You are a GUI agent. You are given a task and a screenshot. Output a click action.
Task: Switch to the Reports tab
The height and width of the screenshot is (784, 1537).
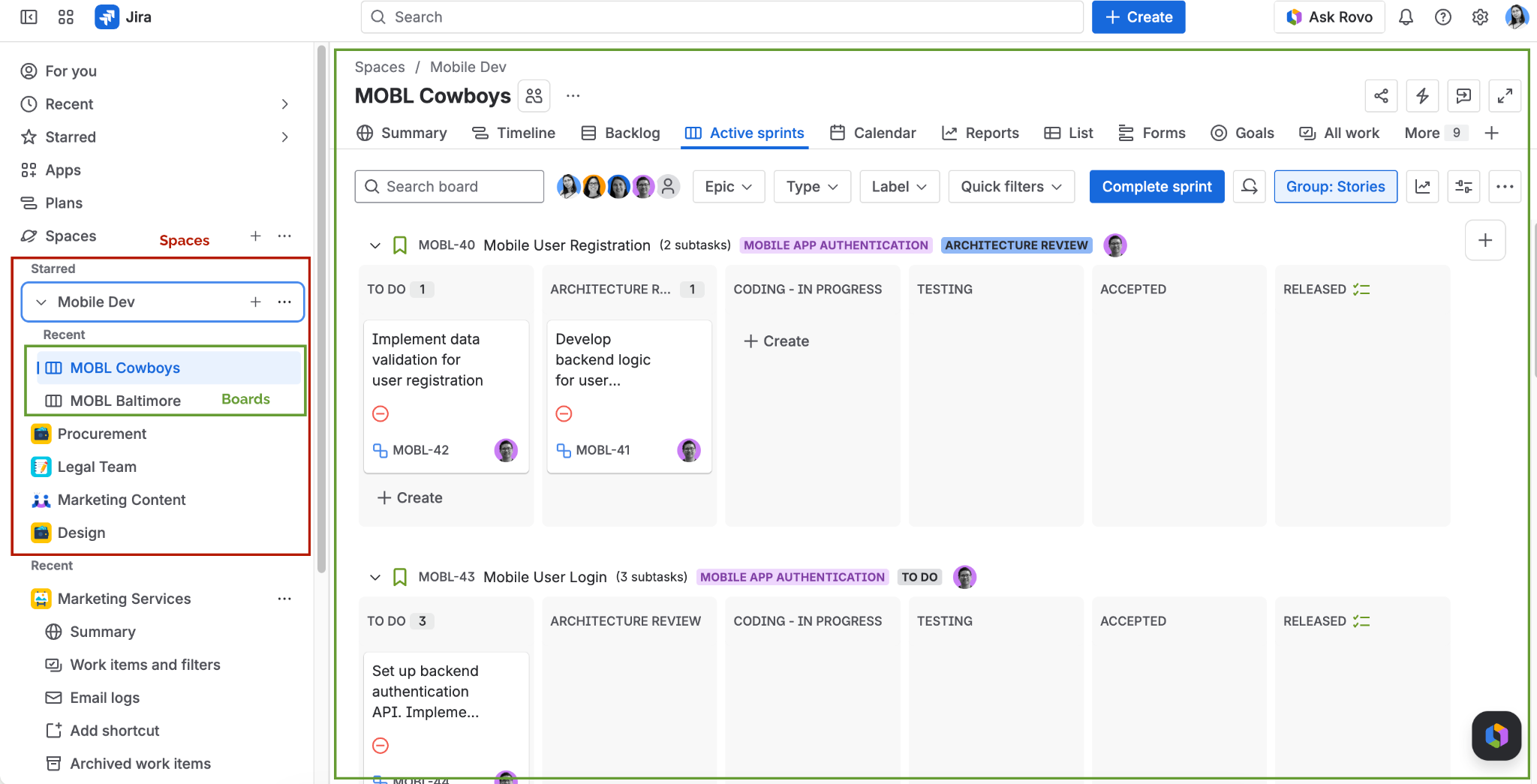pyautogui.click(x=980, y=133)
